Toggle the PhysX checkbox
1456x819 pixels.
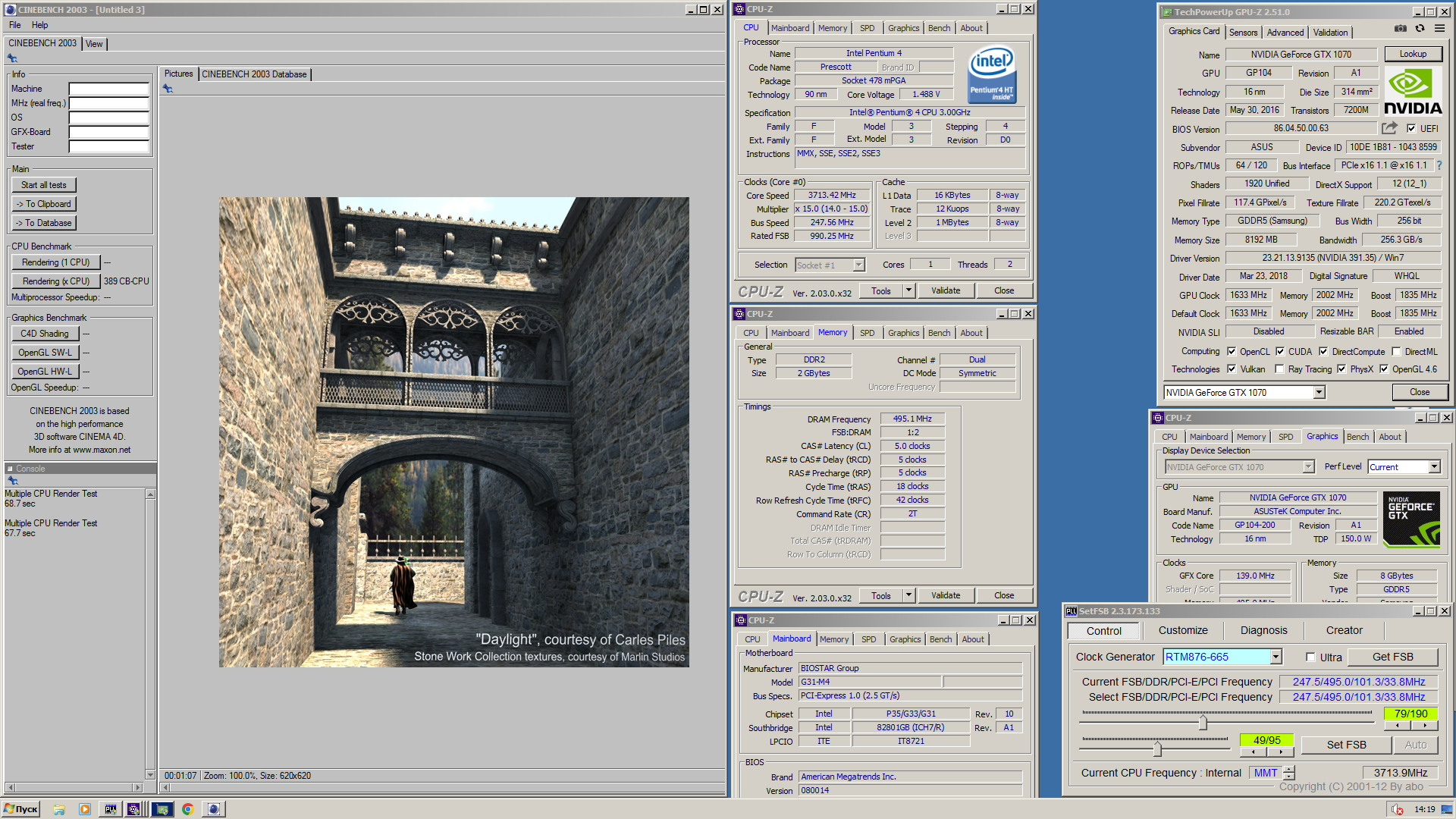pyautogui.click(x=1341, y=369)
